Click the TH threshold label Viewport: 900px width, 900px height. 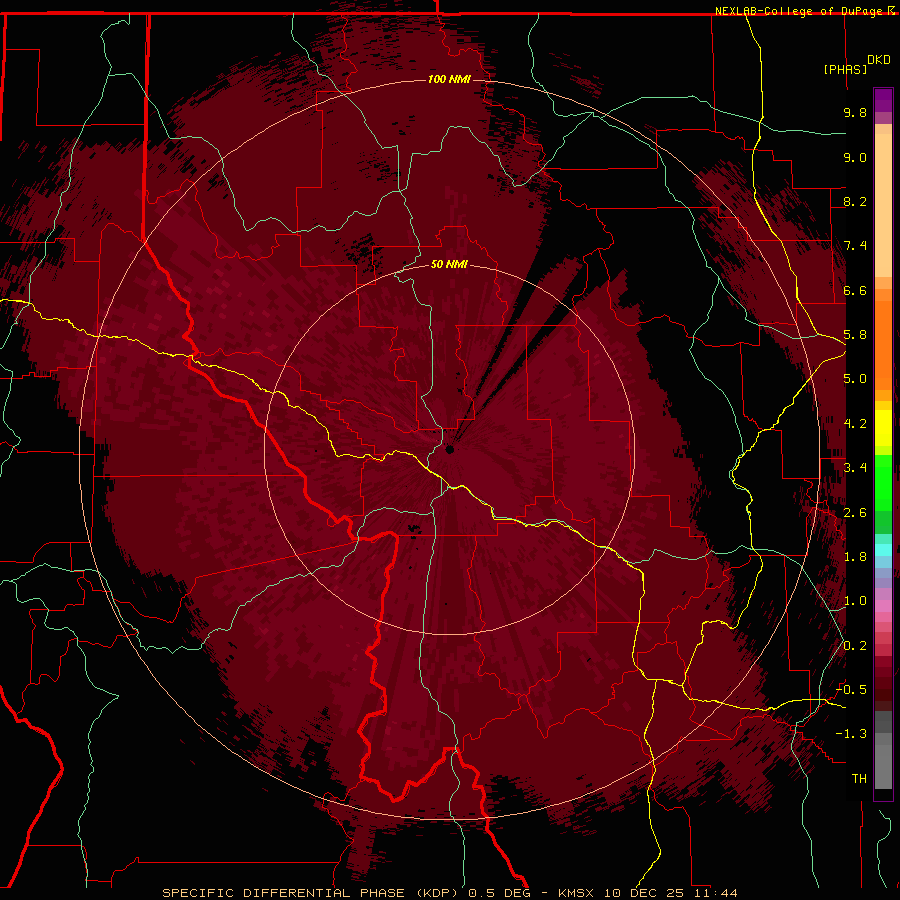click(859, 779)
